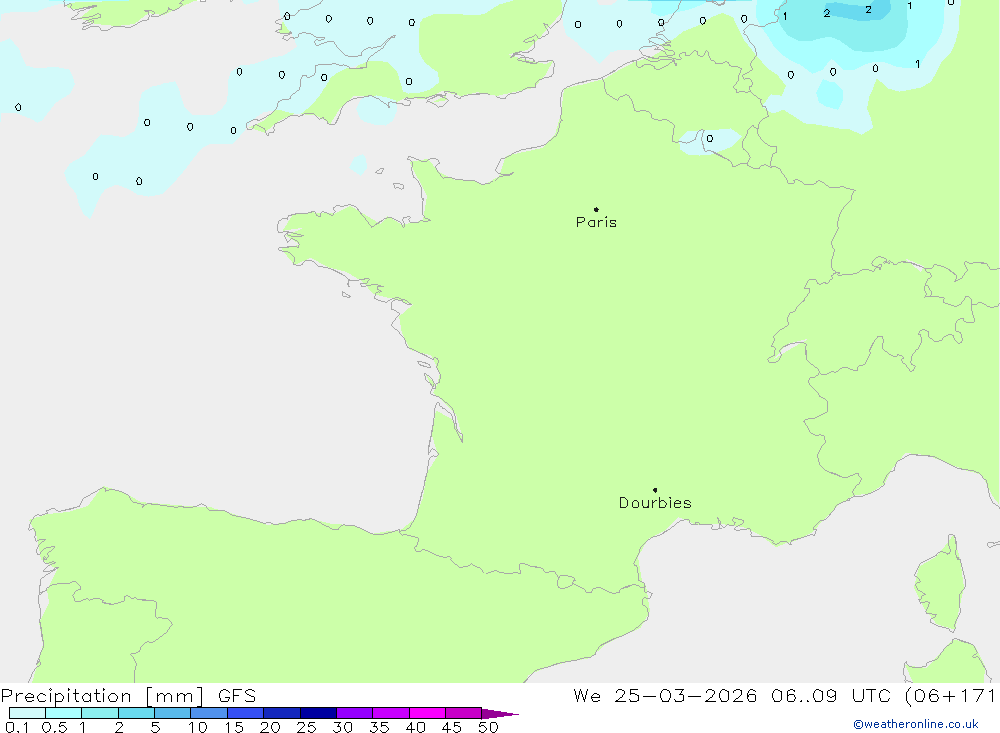Select the 45–50 mm legend color swatch
The height and width of the screenshot is (733, 1000).
pos(463,713)
